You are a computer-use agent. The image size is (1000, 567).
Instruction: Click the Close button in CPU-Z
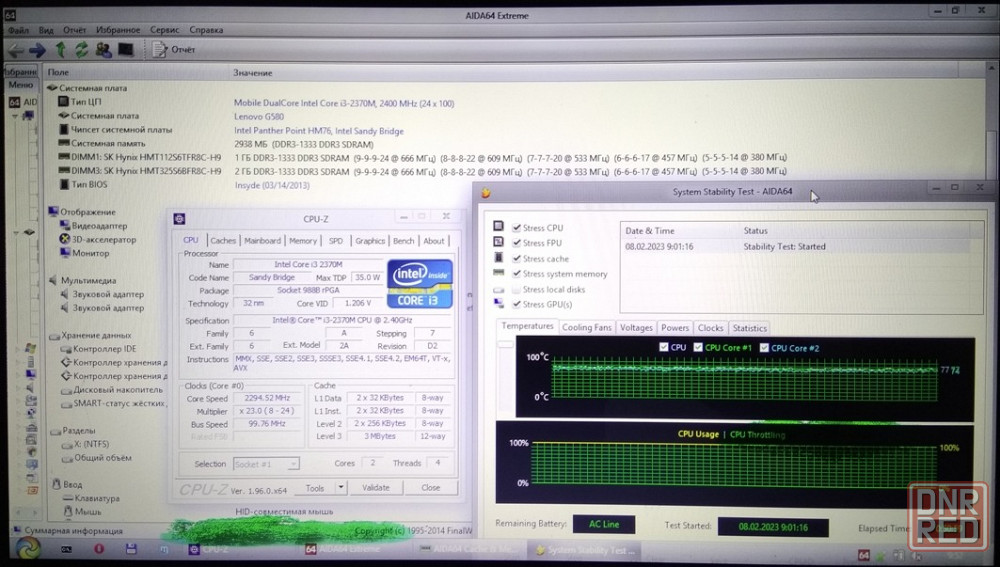(430, 487)
